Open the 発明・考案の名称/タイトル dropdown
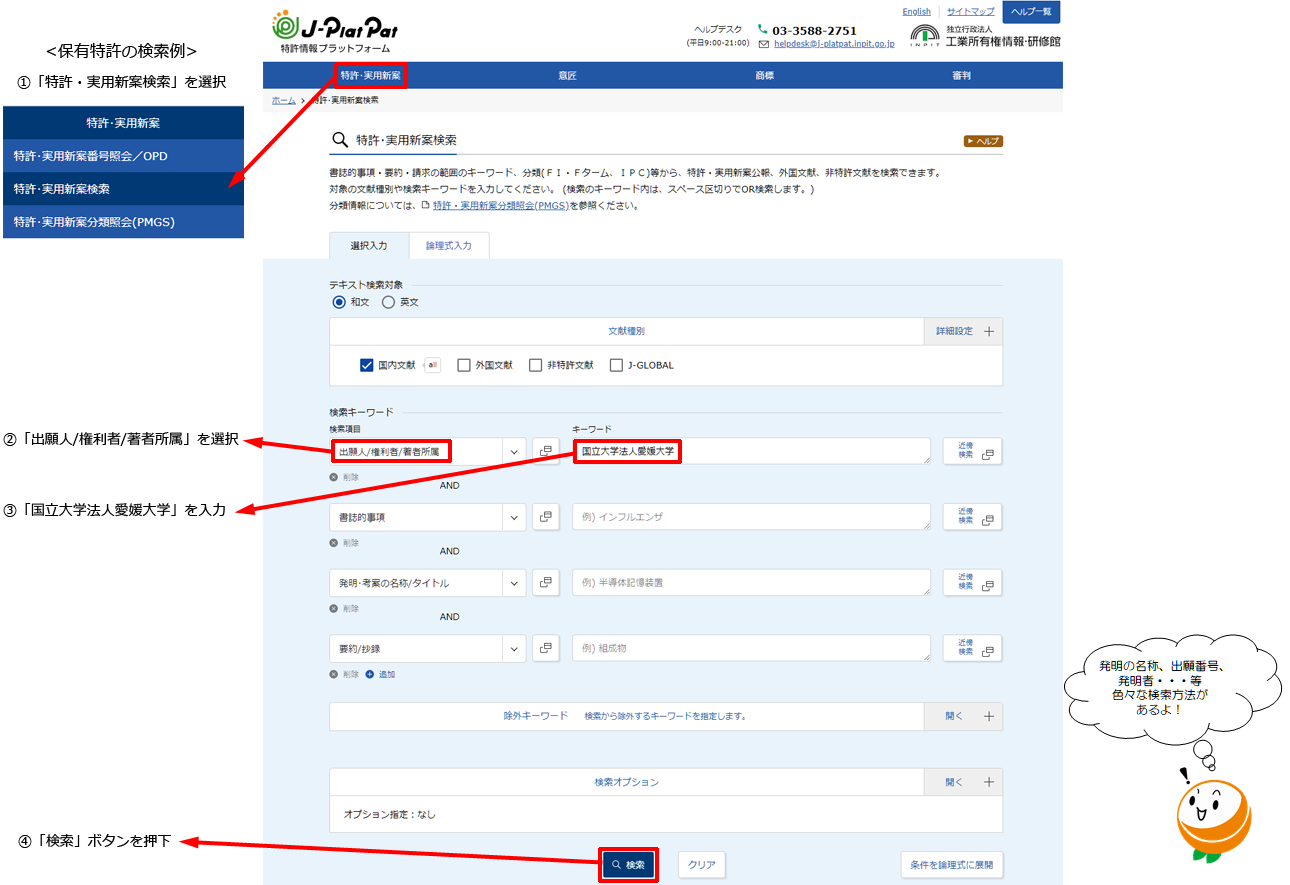This screenshot has height=885, width=1290. [427, 583]
